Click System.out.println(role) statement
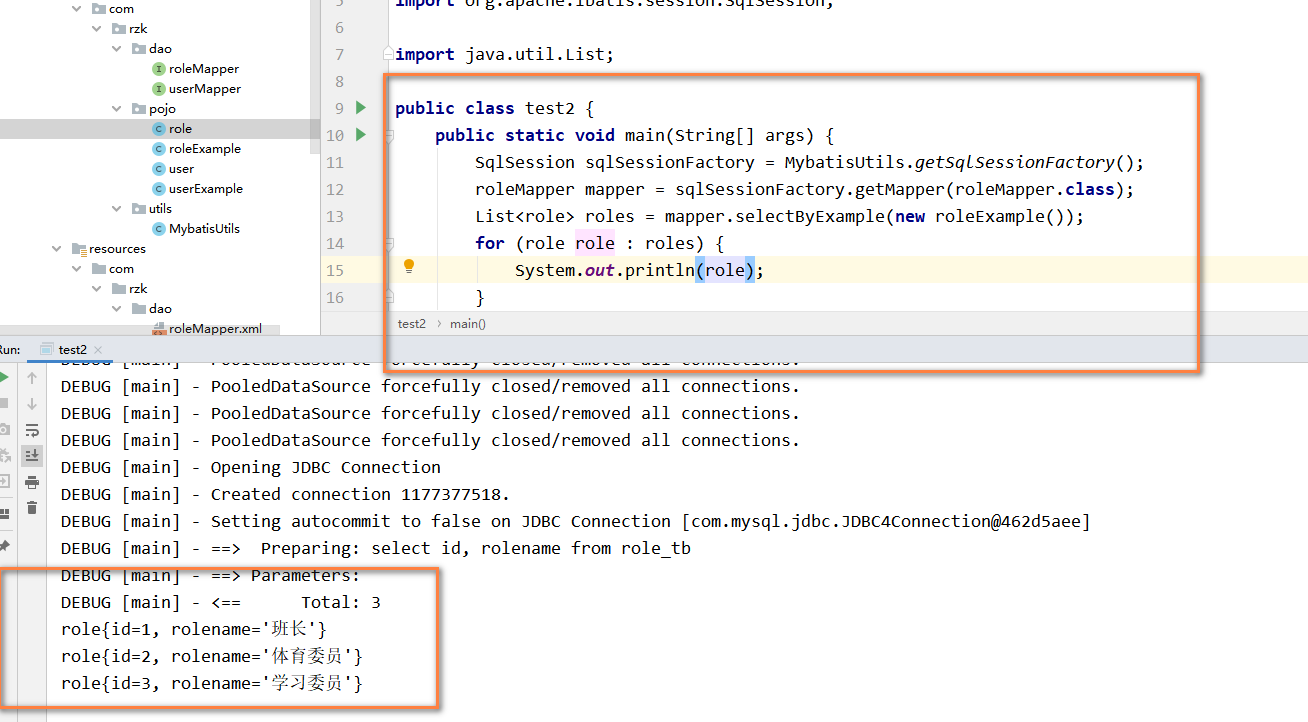This screenshot has height=722, width=1308. (x=640, y=270)
